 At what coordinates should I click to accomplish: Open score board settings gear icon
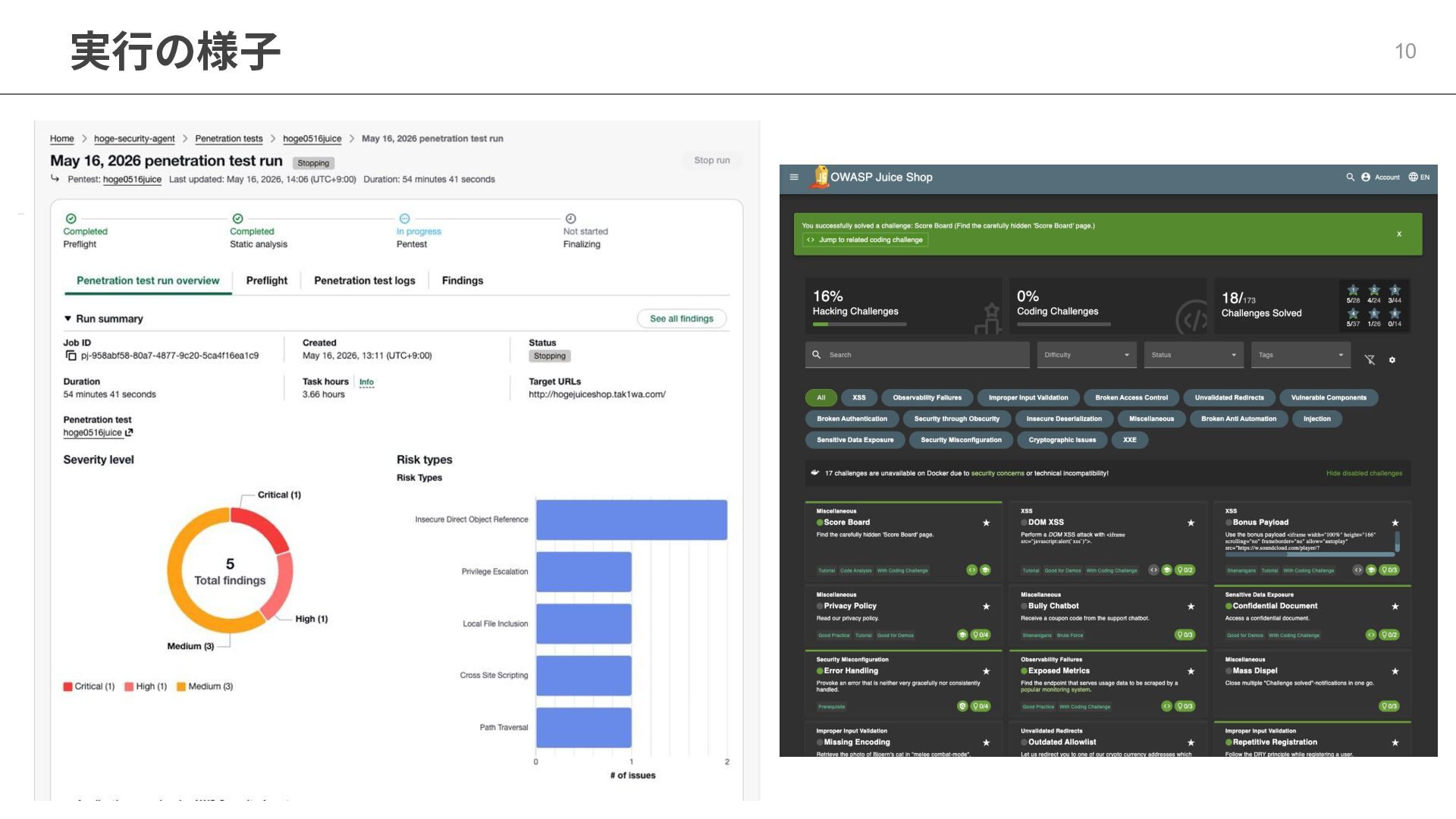1392,360
